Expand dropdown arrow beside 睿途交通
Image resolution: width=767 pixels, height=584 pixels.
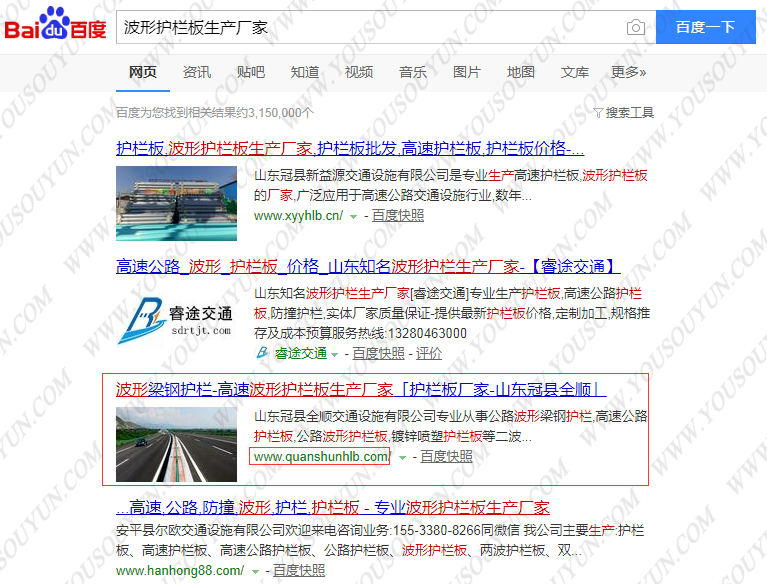point(335,354)
